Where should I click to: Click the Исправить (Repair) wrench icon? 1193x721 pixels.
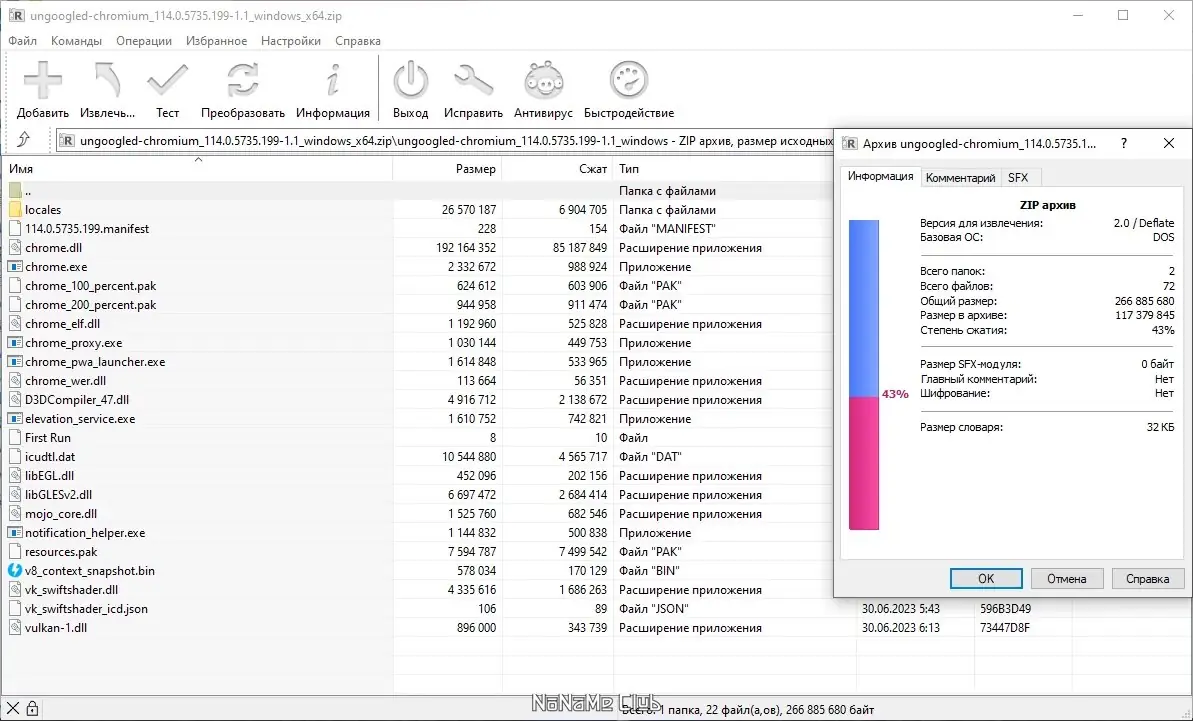pyautogui.click(x=473, y=79)
